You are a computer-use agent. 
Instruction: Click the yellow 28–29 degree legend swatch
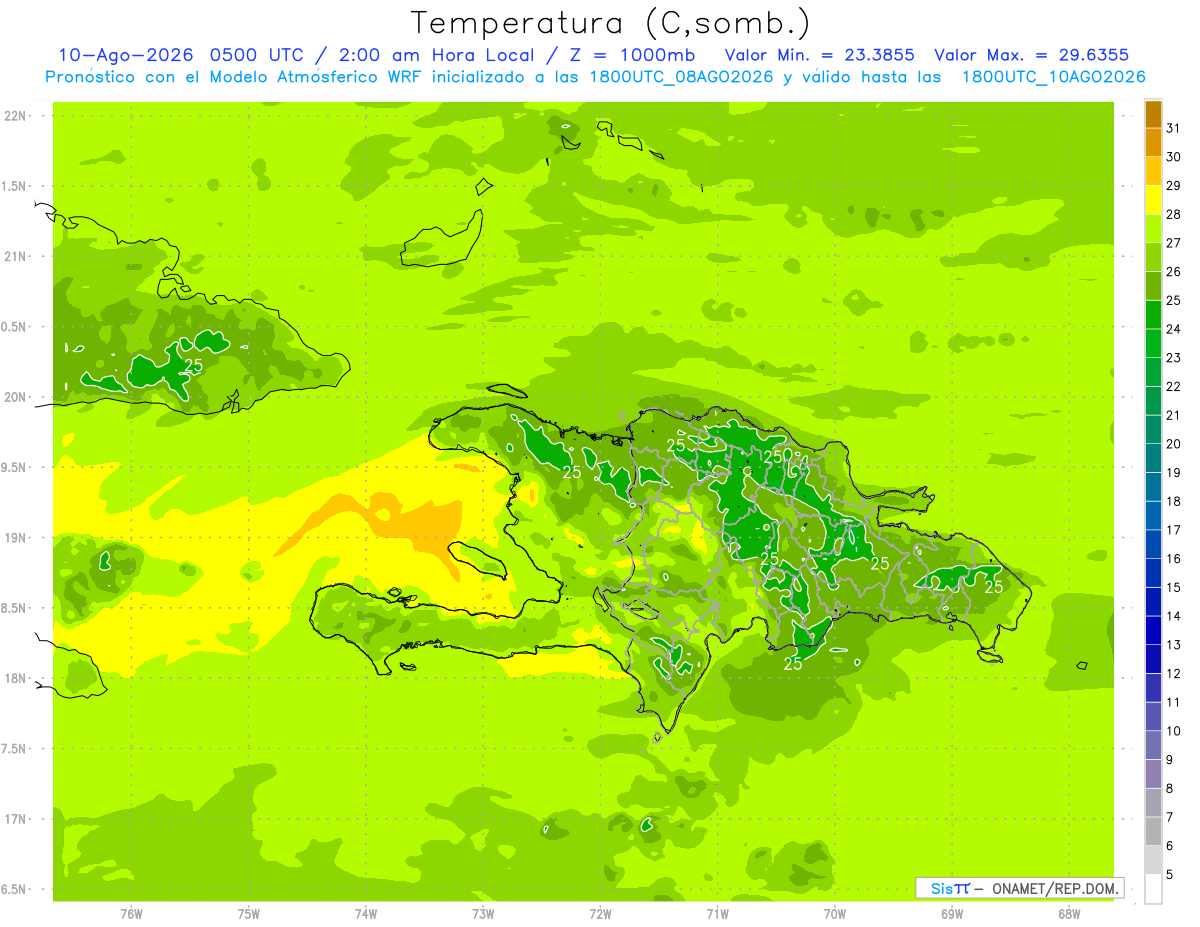click(x=1153, y=200)
